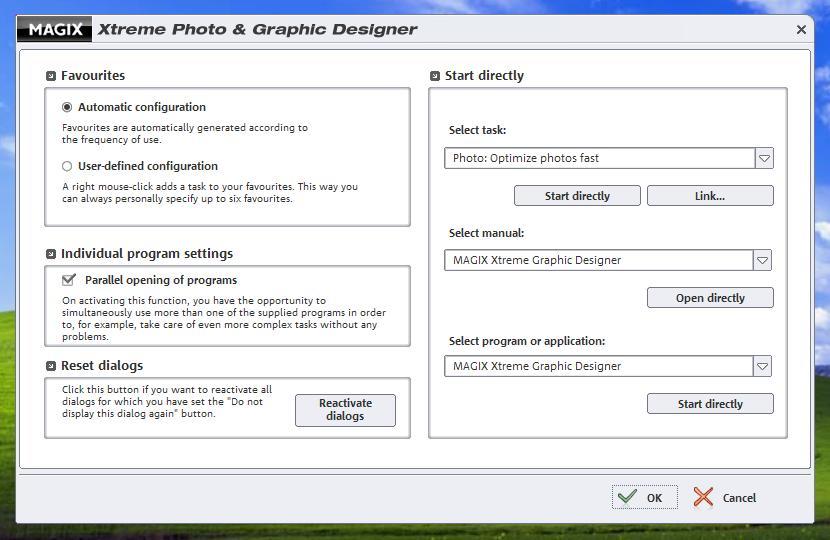Click Start directly button under Select task

[577, 196]
